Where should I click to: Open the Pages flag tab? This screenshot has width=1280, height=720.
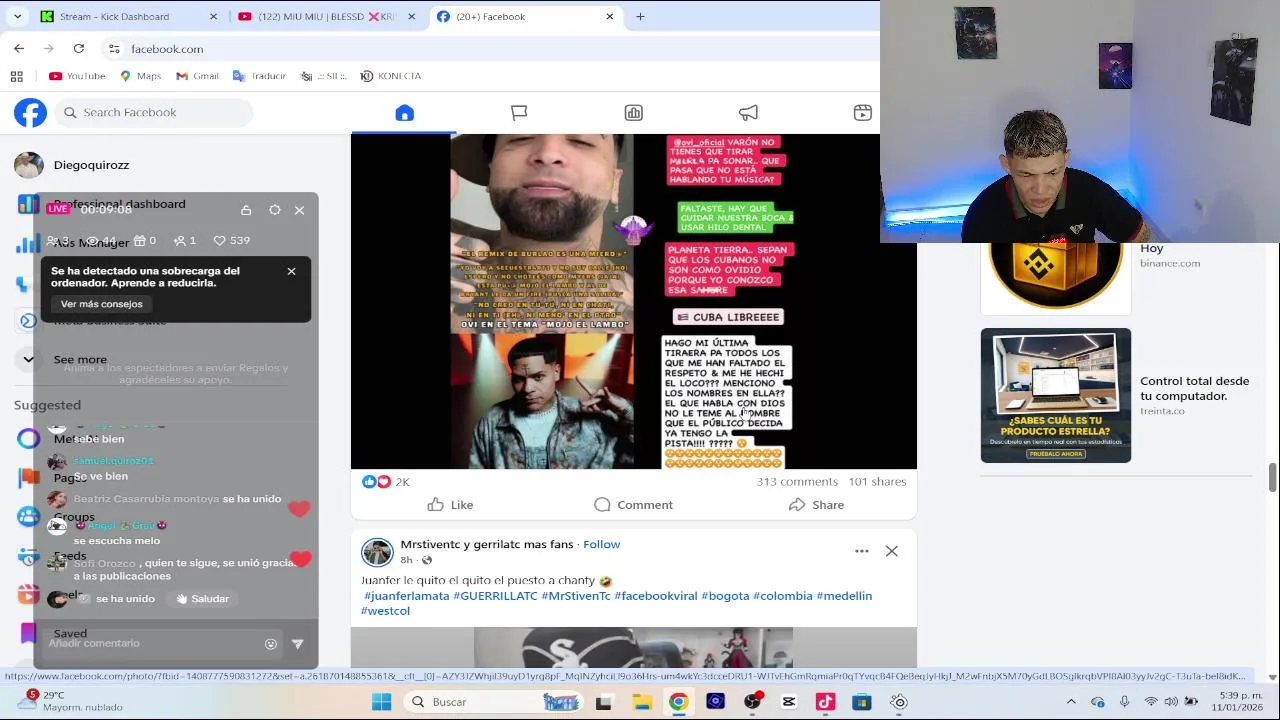519,113
